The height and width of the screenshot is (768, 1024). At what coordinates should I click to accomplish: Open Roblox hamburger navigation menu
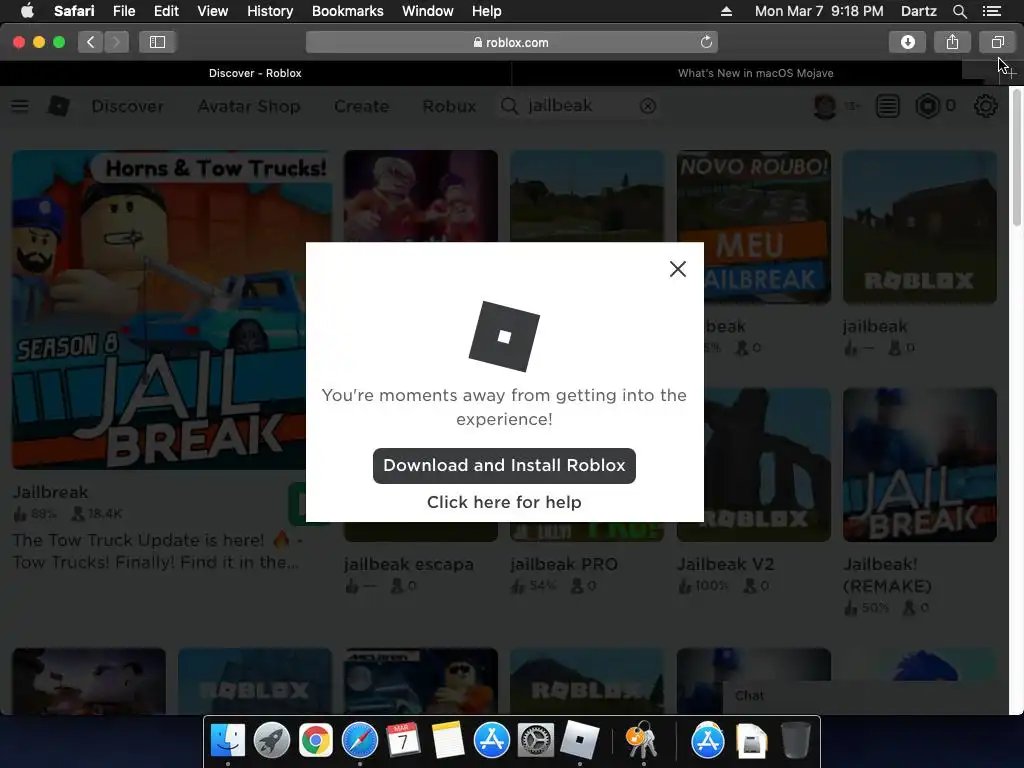20,106
